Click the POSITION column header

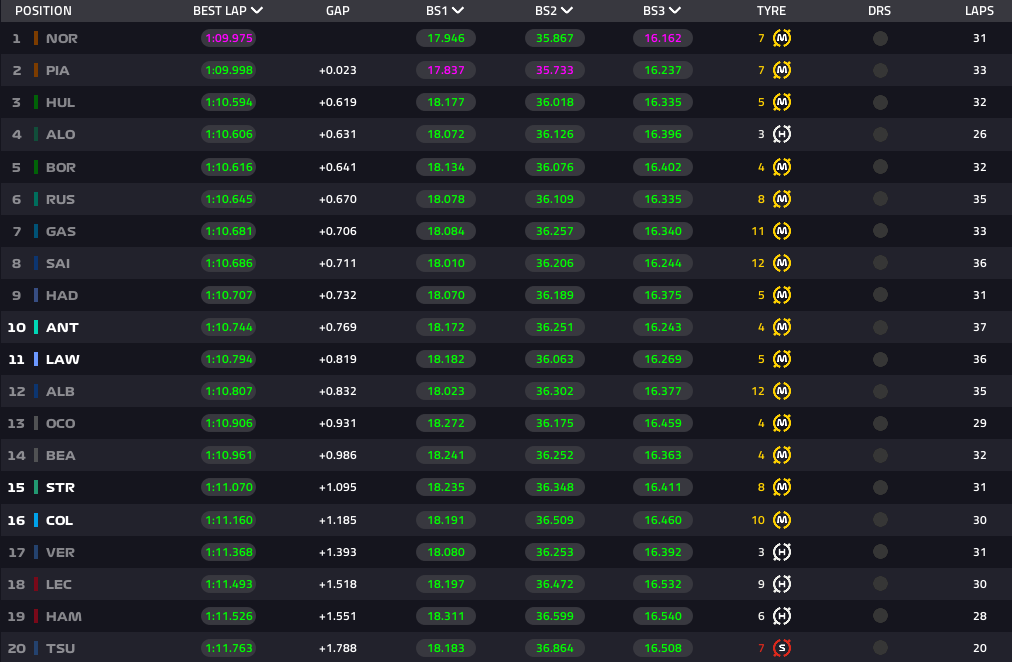pyautogui.click(x=43, y=11)
